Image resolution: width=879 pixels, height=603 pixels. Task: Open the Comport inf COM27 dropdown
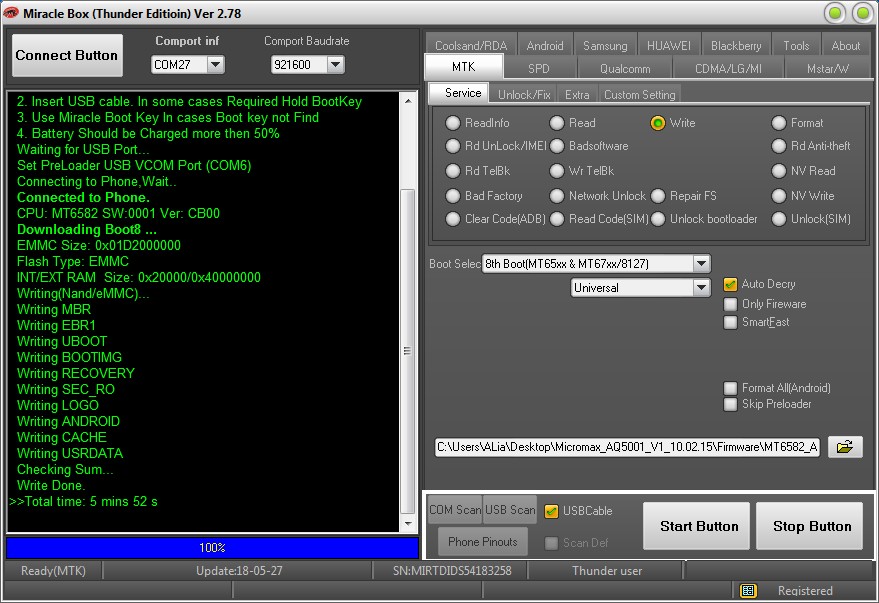pos(215,64)
